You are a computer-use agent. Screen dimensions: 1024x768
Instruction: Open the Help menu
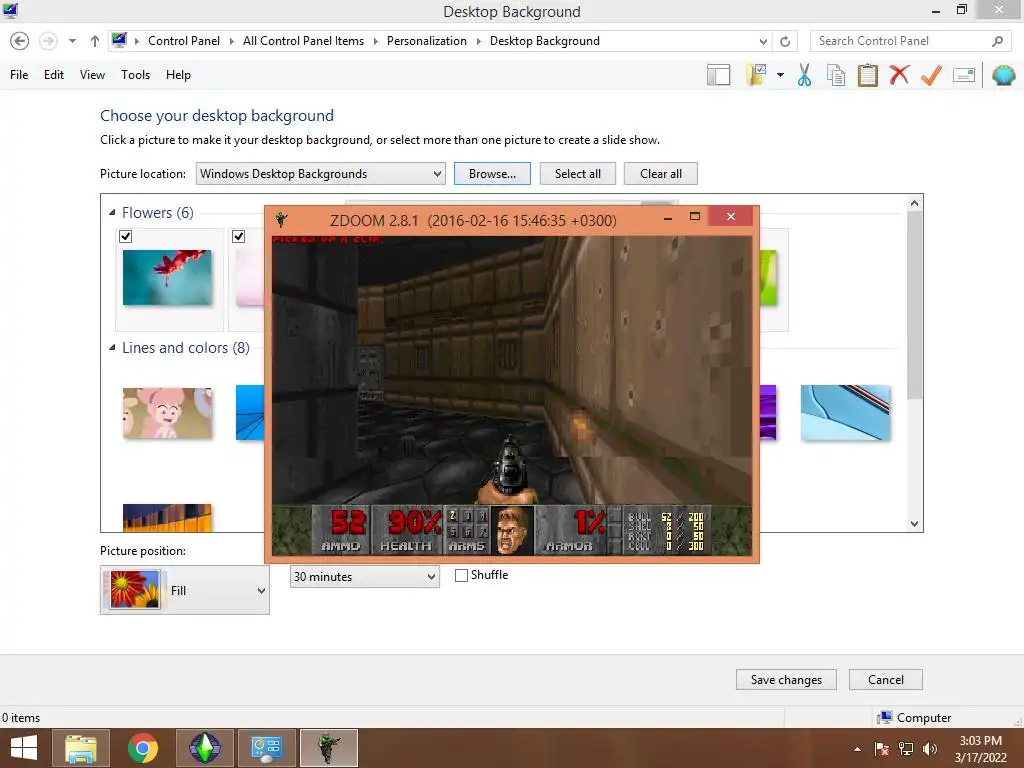[x=178, y=75]
